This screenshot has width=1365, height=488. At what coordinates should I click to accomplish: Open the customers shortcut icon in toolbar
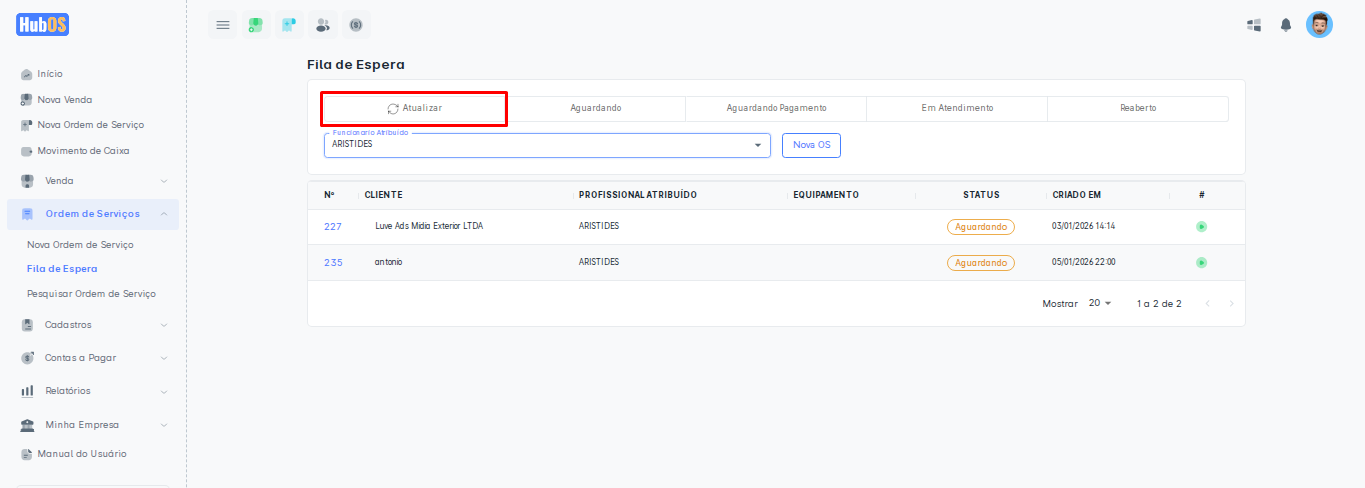[x=322, y=25]
